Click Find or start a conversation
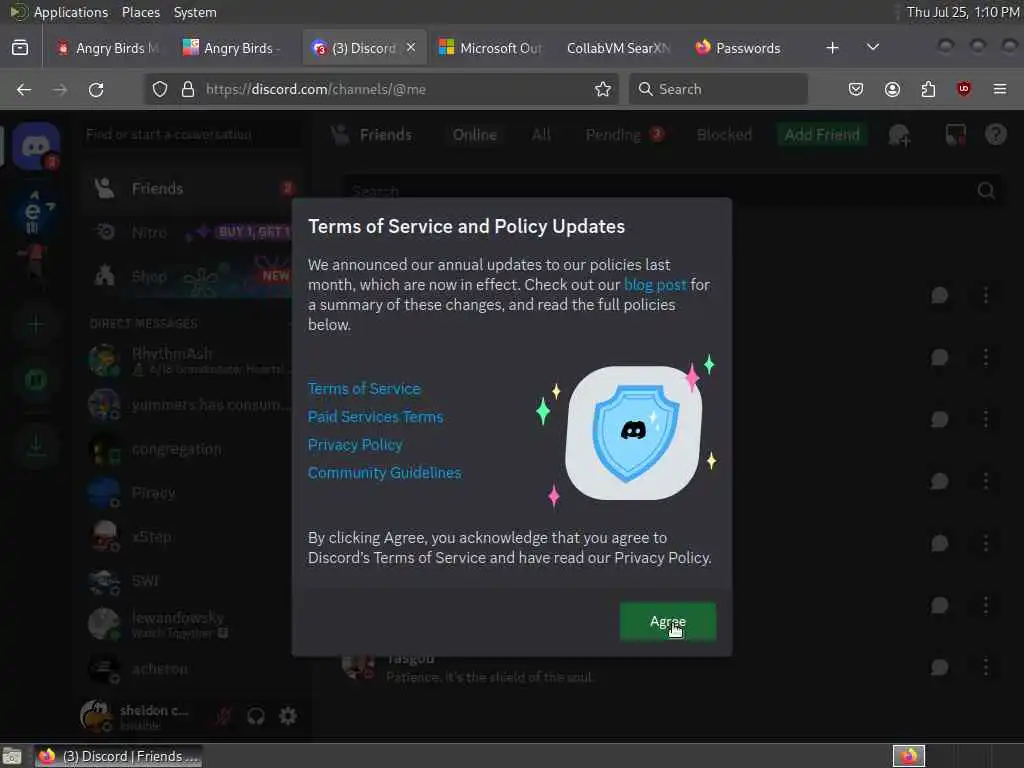The width and height of the screenshot is (1024, 768). click(x=193, y=135)
